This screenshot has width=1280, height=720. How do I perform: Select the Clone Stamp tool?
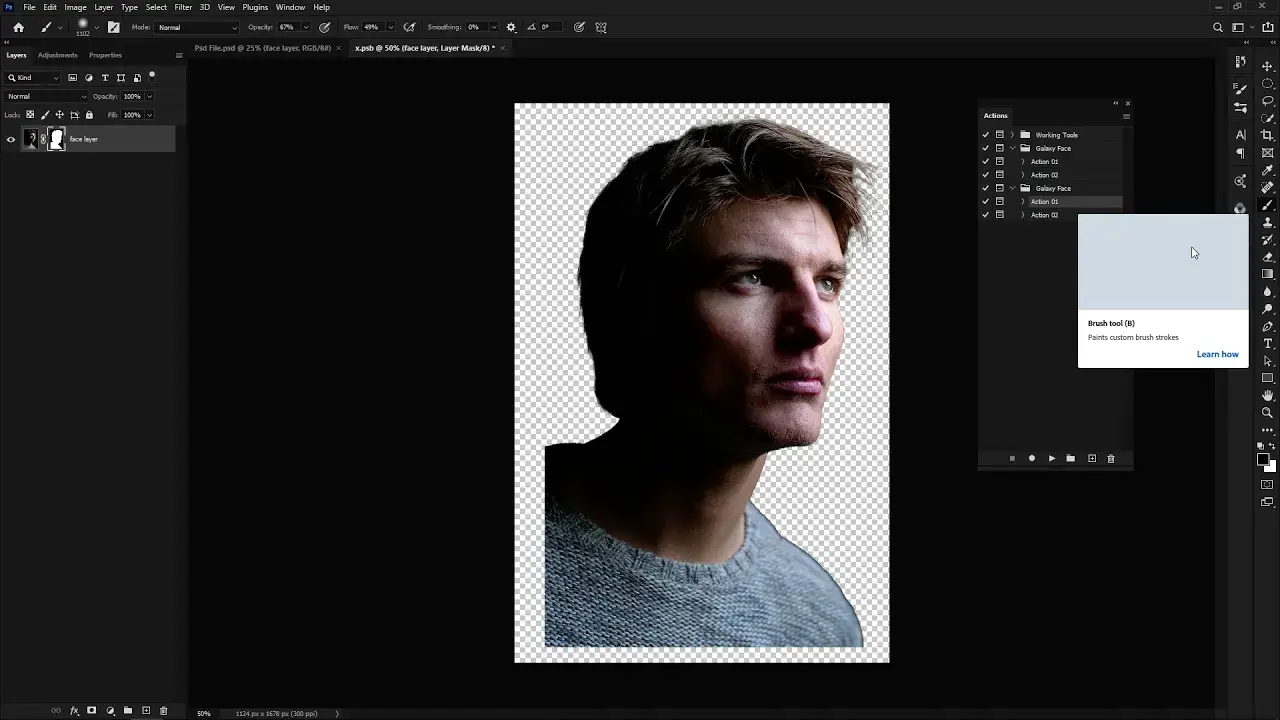tap(1268, 222)
